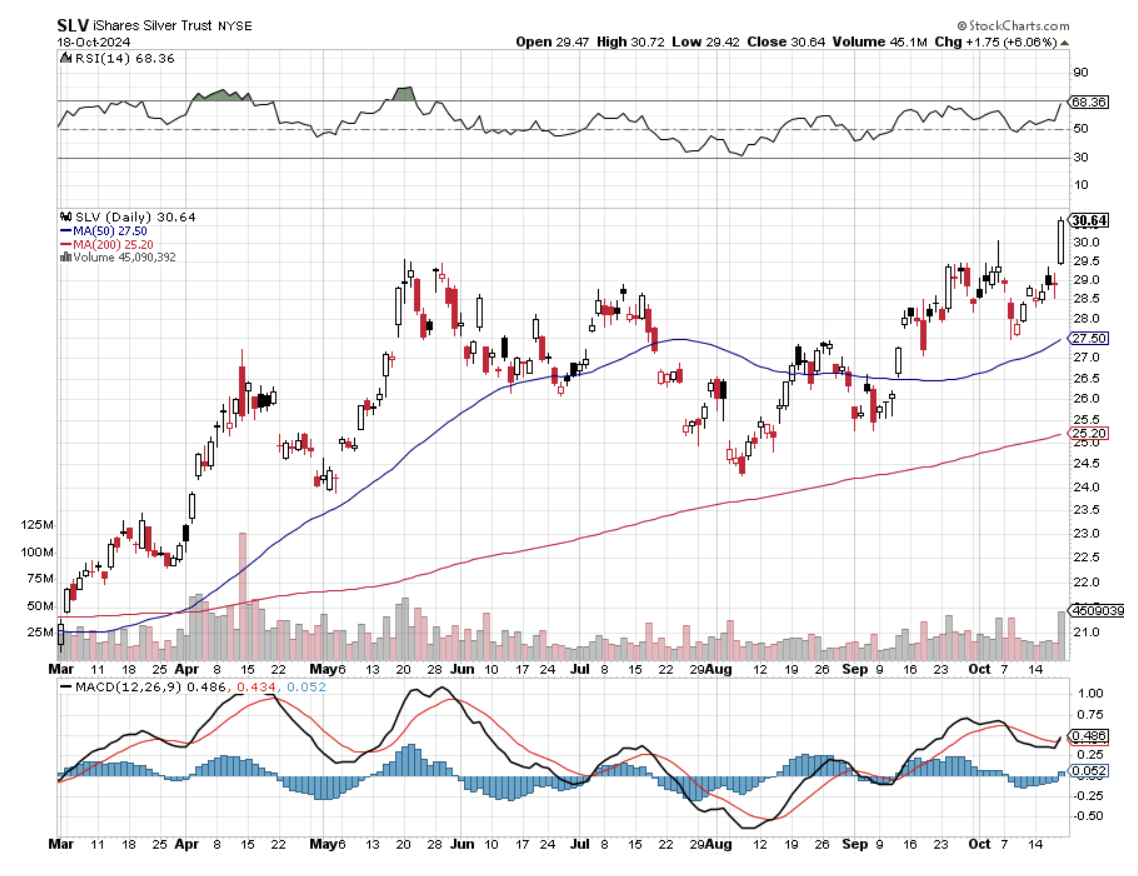Click the copyright symbol beside StockCharts.com
The height and width of the screenshot is (876, 1138).
pos(961,25)
